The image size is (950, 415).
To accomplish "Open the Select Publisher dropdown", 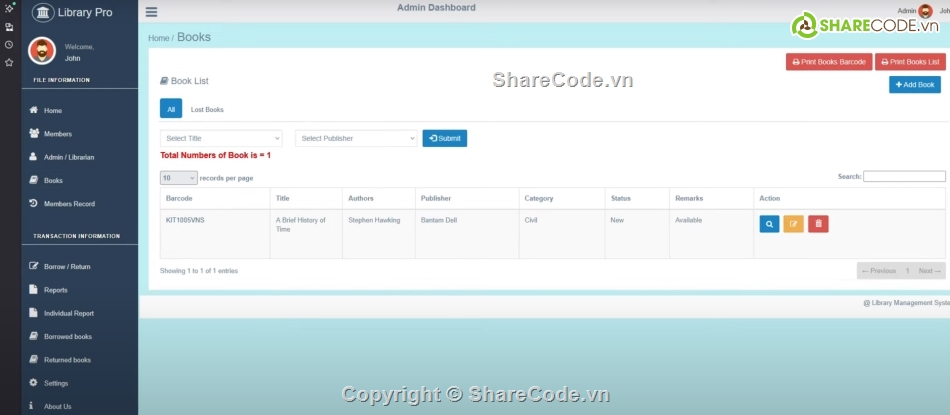I will point(356,139).
